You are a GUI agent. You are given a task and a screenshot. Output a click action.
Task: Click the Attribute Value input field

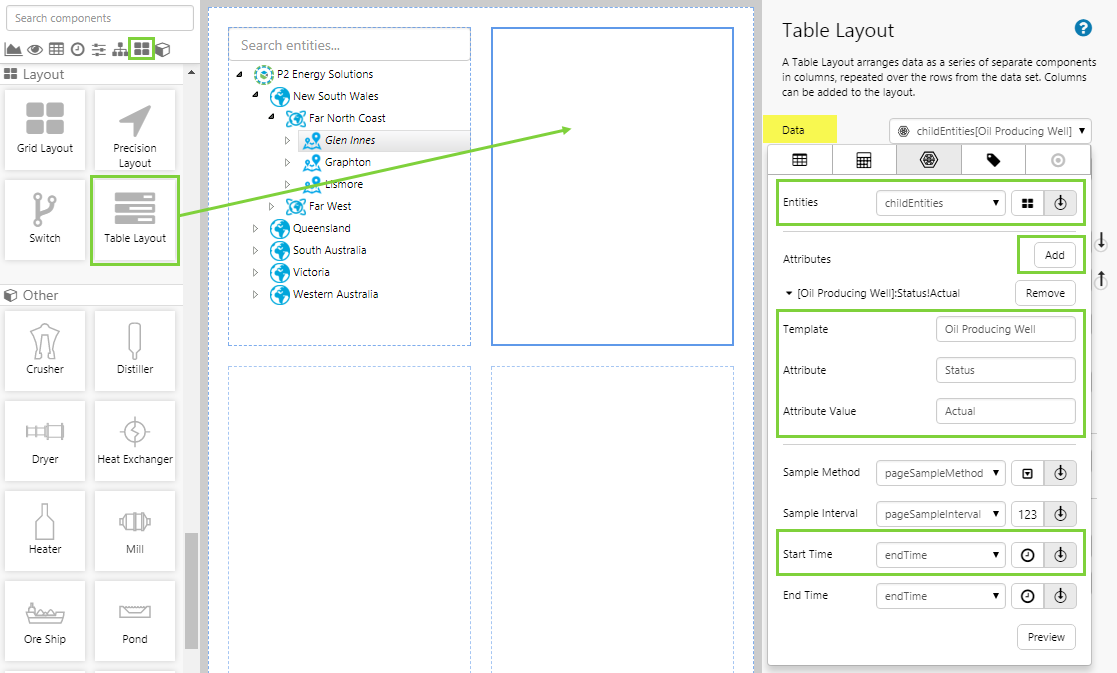pos(1005,411)
